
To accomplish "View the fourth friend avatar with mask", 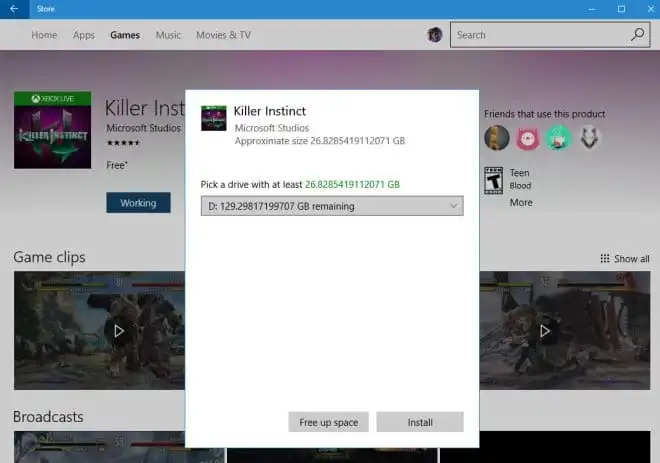I will (589, 138).
